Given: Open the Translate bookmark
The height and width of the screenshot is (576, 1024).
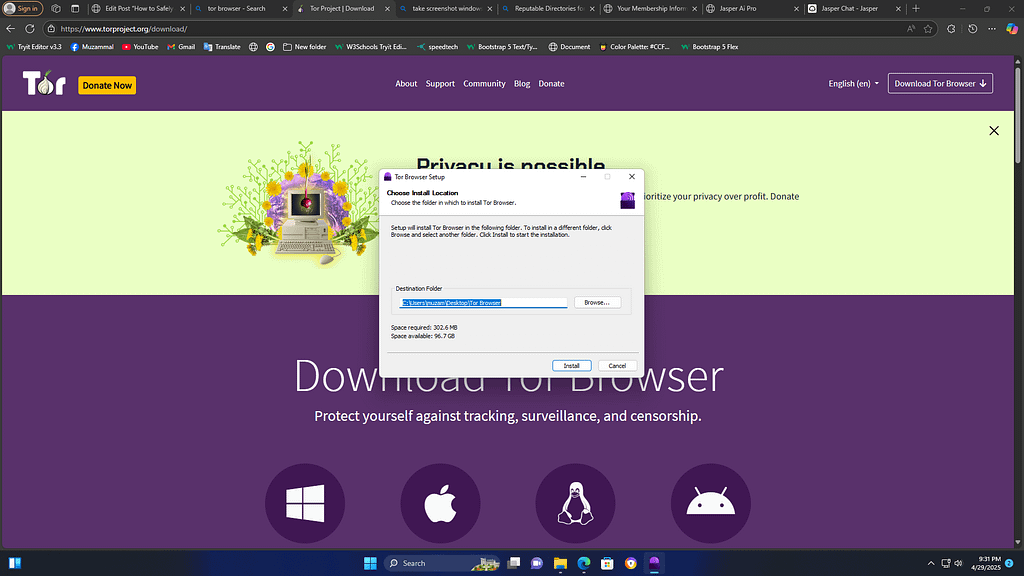Looking at the screenshot, I should tap(222, 47).
